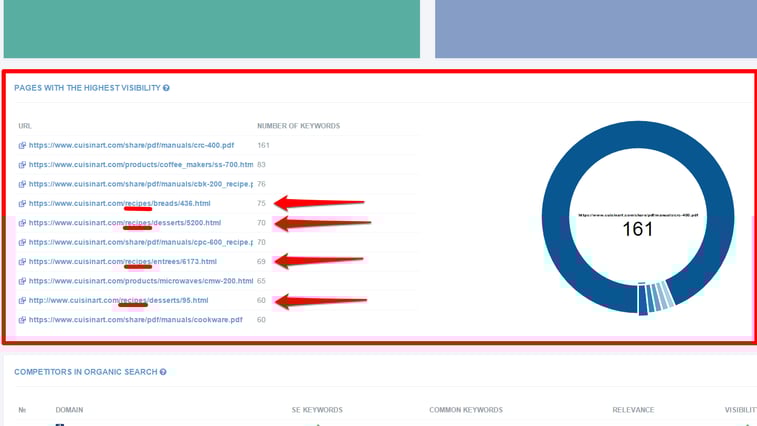This screenshot has width=757, height=426.
Task: Sort competitors by SE Keywords column
Action: click(x=317, y=410)
